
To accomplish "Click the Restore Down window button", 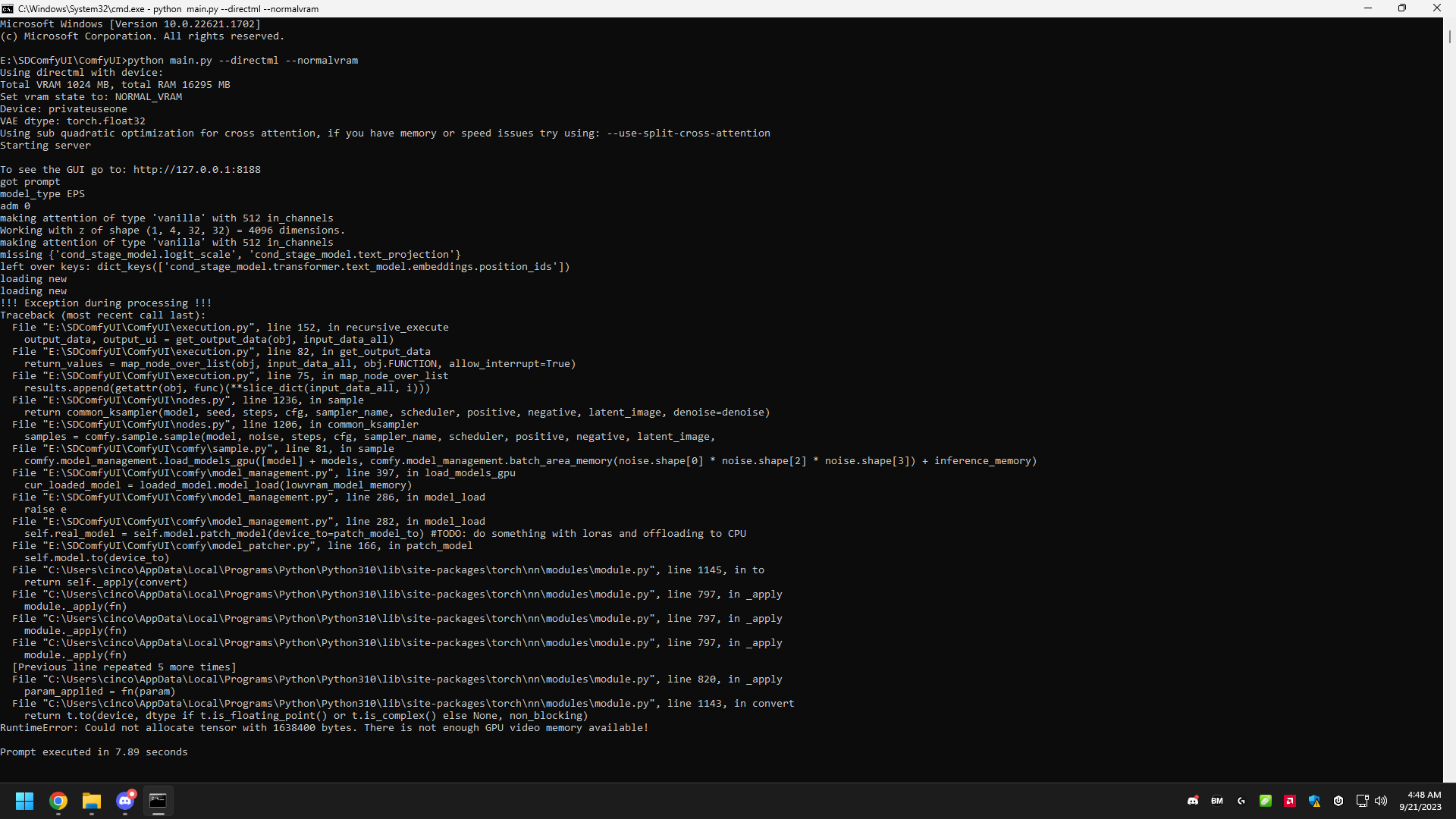I will point(1402,8).
